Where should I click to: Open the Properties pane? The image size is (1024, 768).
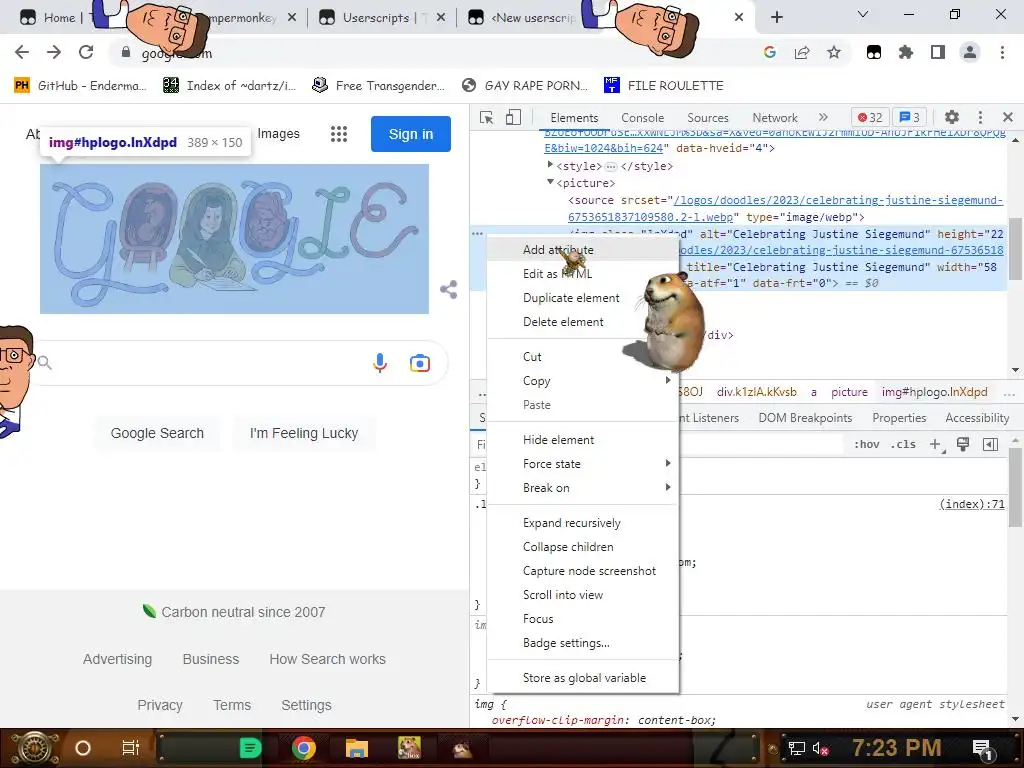point(899,418)
